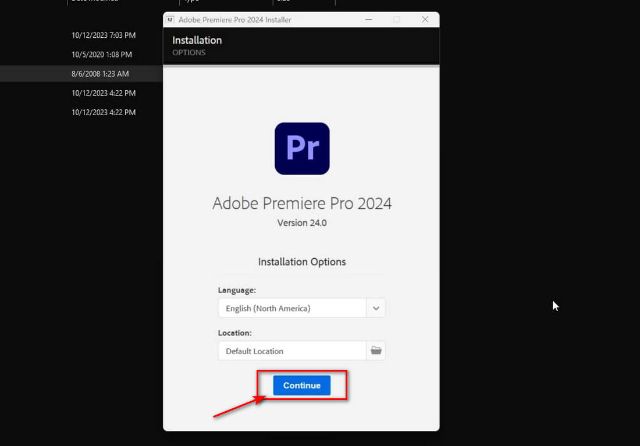640x446 pixels.
Task: Click the Adobe Premiere Pro 2024 heading
Action: click(302, 203)
